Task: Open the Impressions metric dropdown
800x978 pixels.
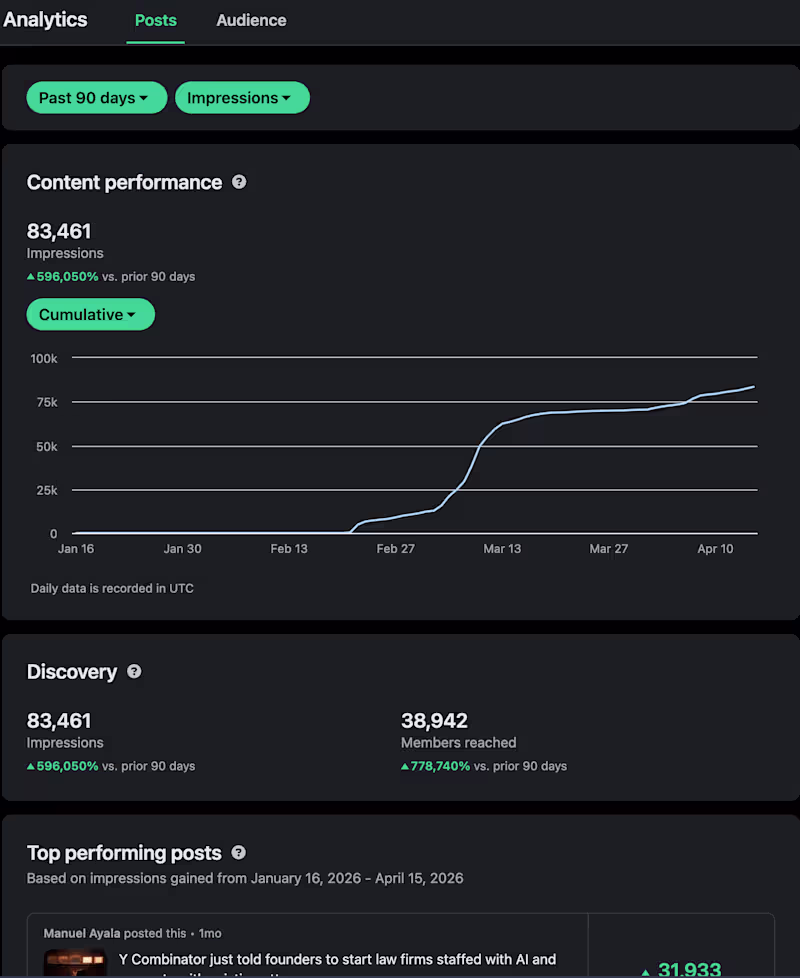Action: [x=242, y=97]
